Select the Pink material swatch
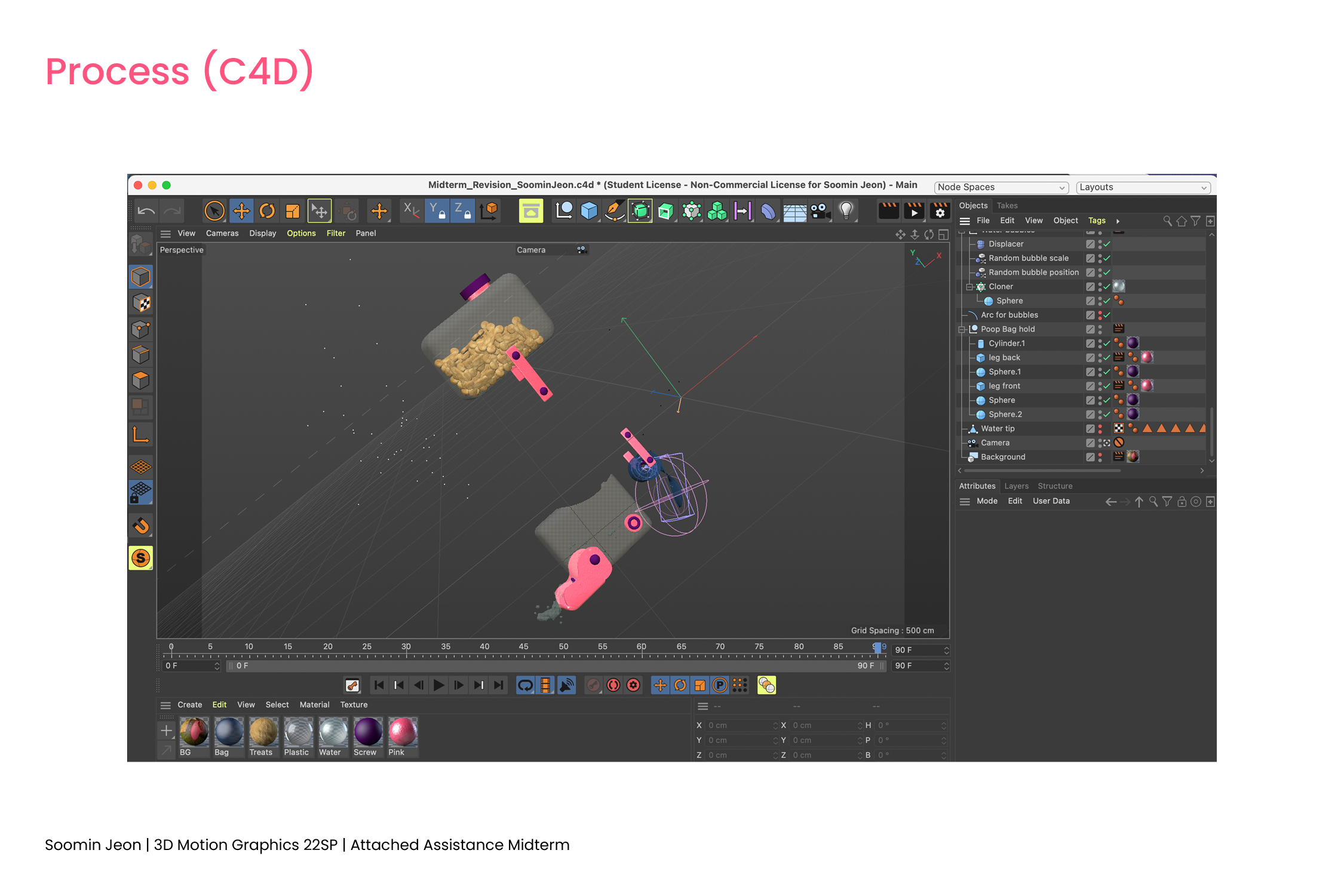1344x896 pixels. click(x=402, y=732)
